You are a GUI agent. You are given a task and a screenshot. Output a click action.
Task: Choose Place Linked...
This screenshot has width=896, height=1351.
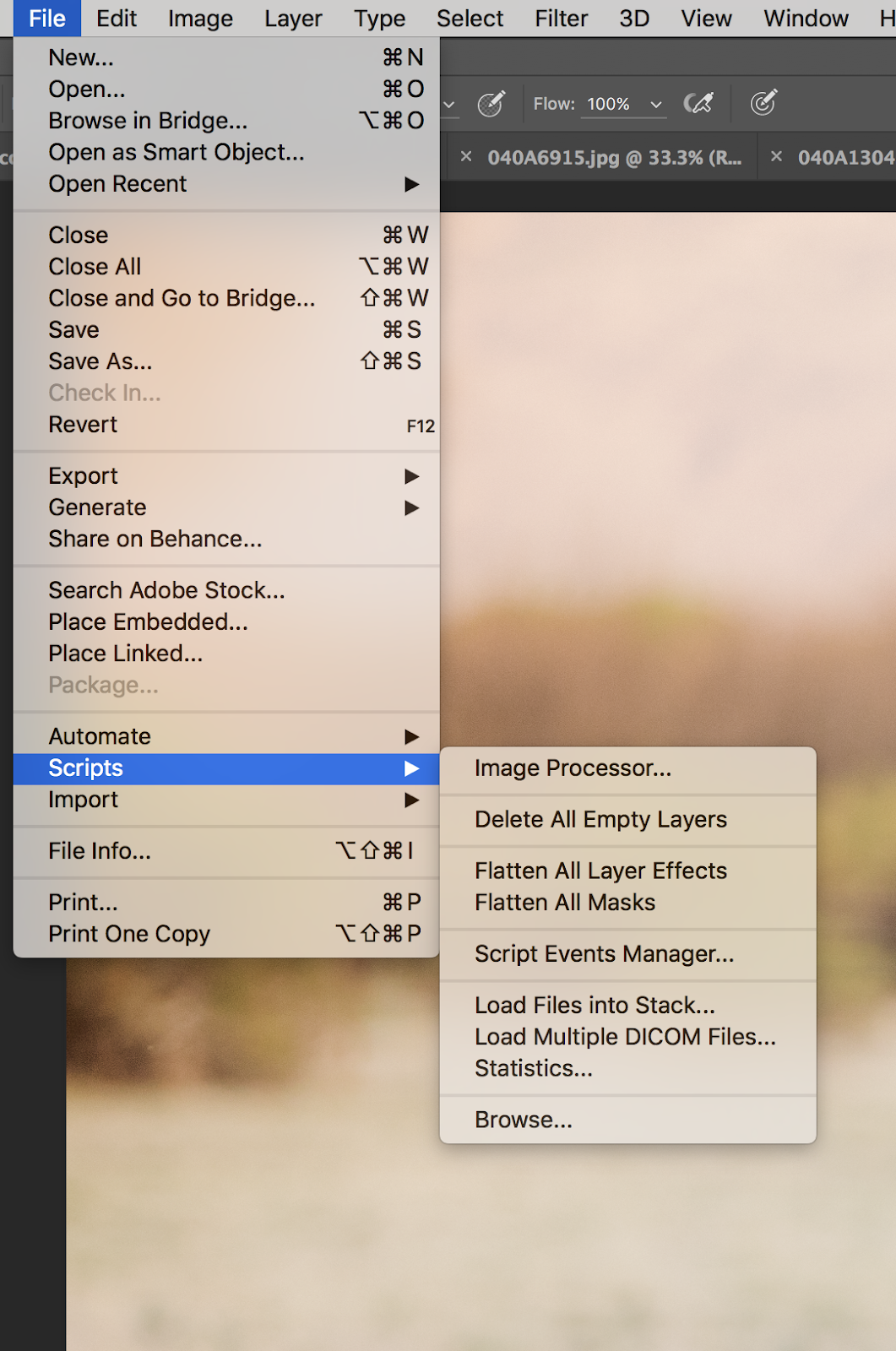[226, 654]
